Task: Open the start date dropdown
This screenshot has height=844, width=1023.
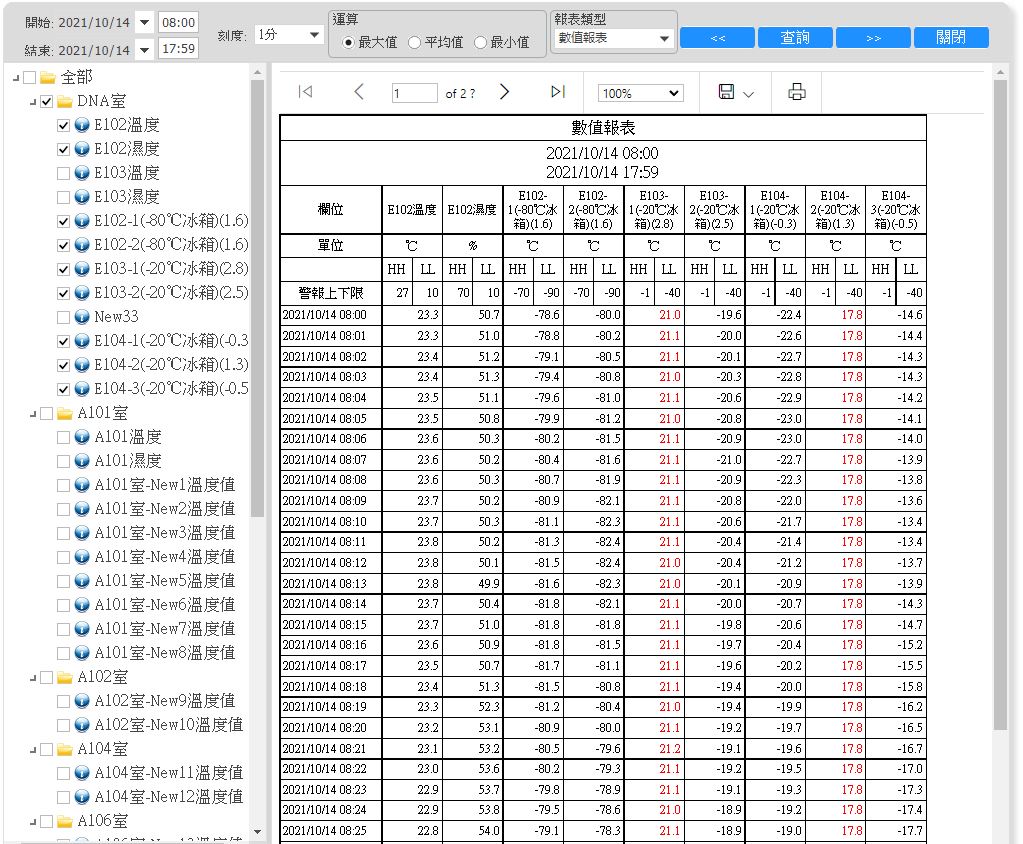Action: coord(145,22)
